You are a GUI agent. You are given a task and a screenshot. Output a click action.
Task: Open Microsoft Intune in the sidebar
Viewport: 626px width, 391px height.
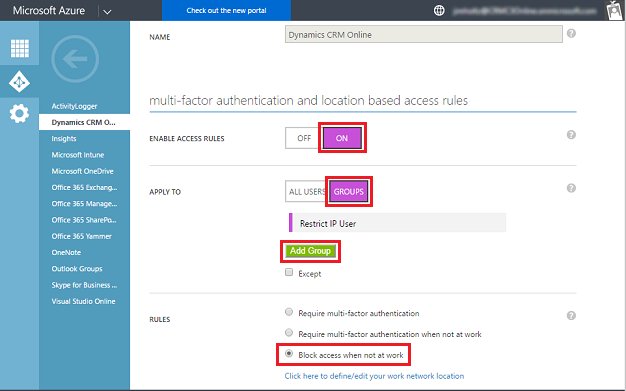coord(78,155)
